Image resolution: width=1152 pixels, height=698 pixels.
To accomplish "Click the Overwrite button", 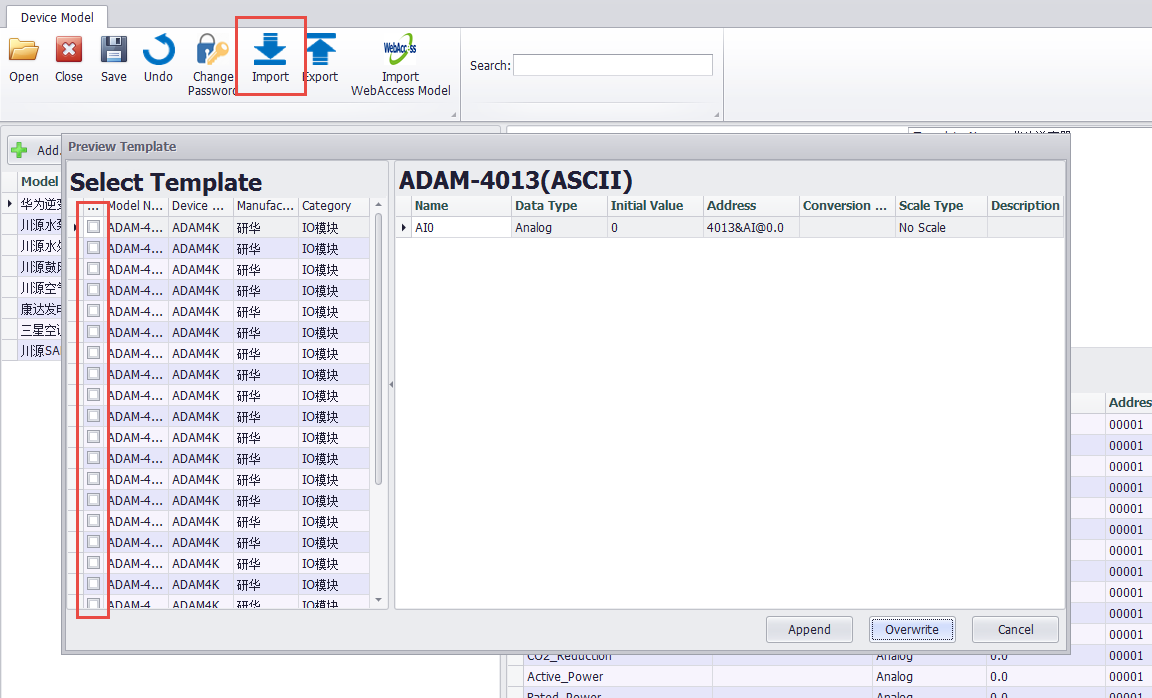I will pos(911,629).
